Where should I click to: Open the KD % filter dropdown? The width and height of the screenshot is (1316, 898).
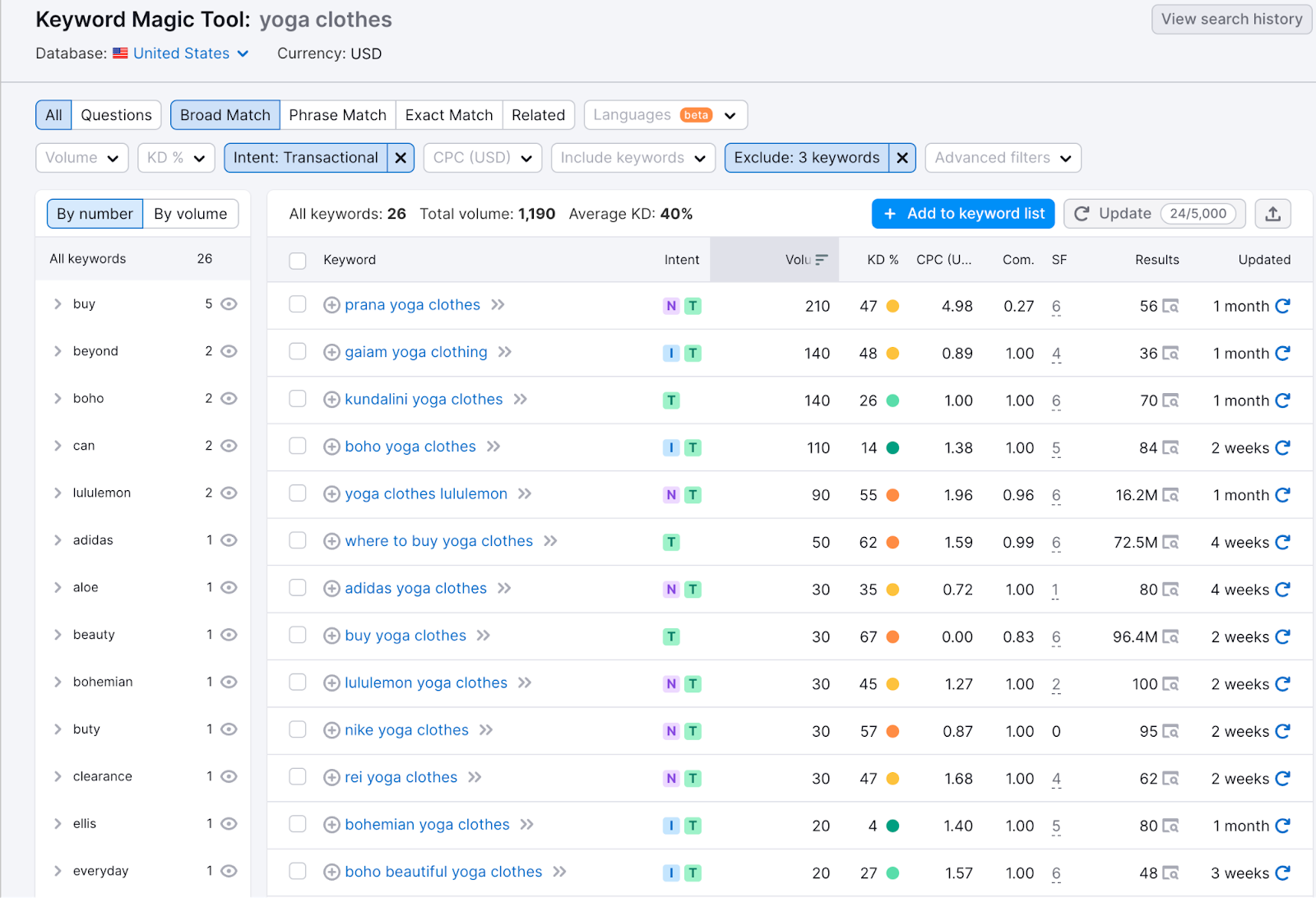pyautogui.click(x=176, y=158)
